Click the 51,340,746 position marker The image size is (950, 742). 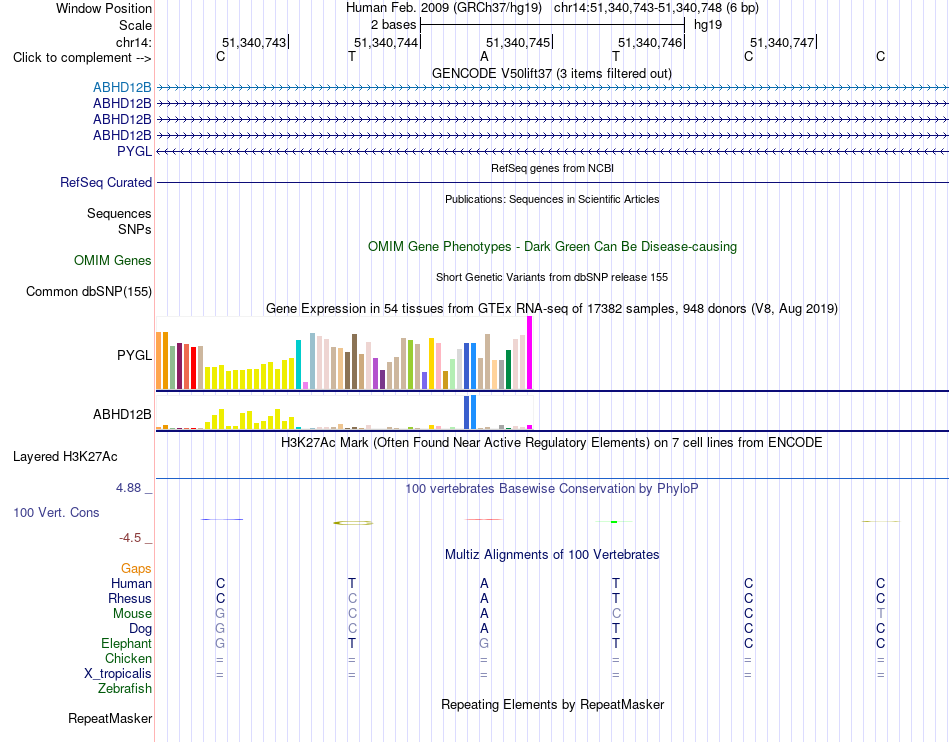[x=650, y=42]
